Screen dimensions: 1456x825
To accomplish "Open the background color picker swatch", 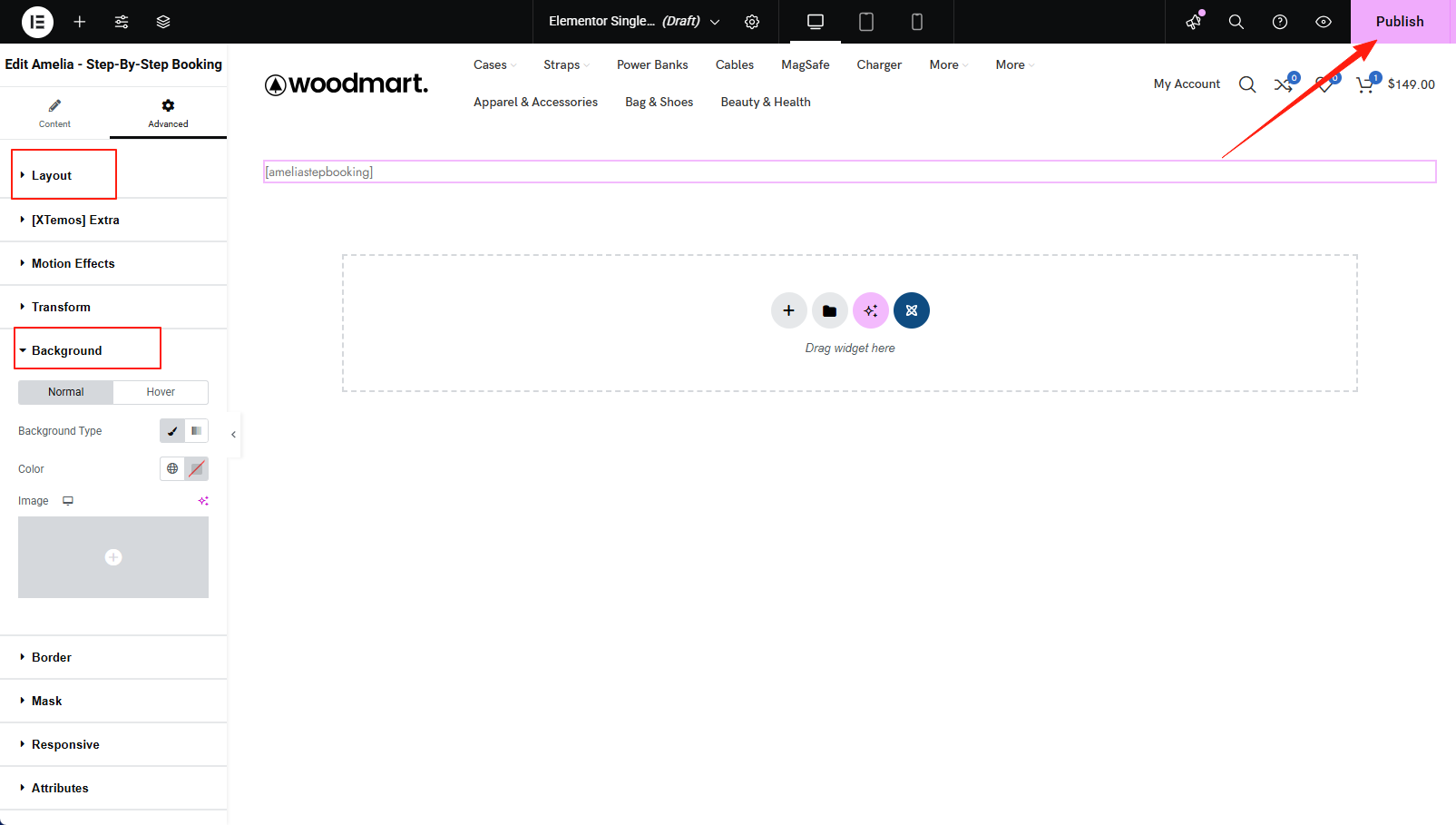I will coord(197,469).
